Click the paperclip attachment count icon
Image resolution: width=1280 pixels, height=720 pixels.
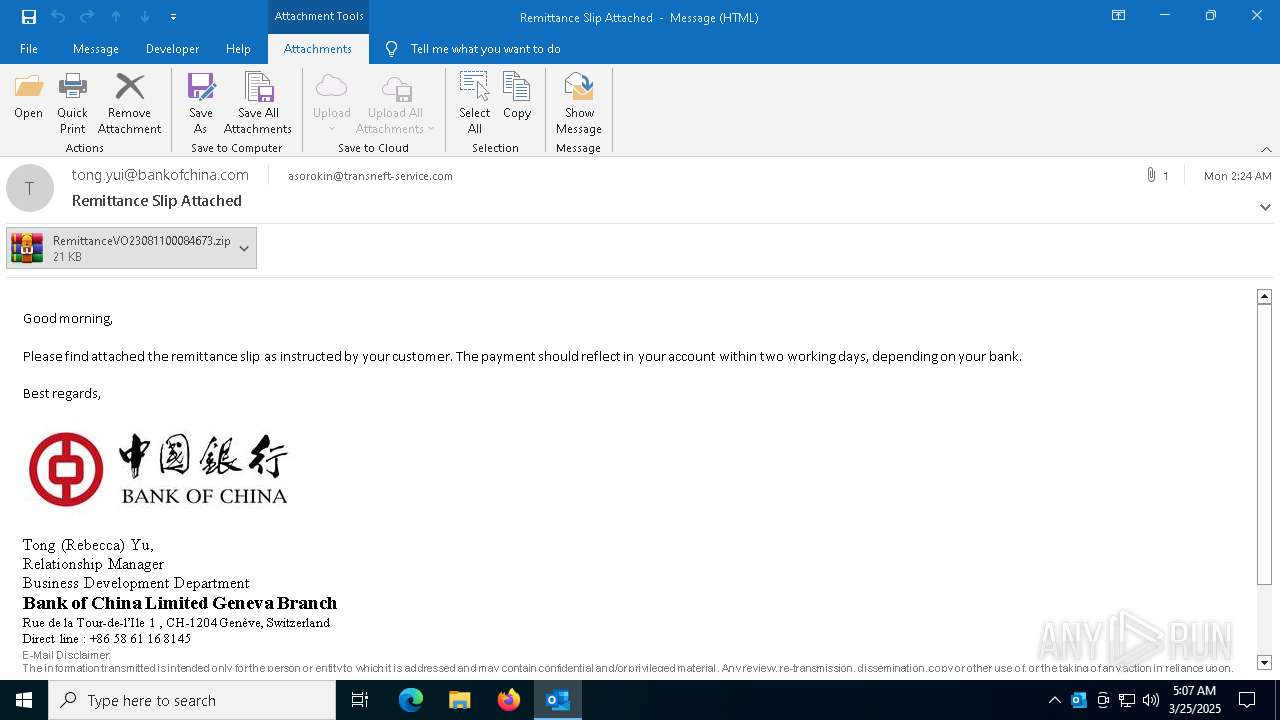[1152, 175]
